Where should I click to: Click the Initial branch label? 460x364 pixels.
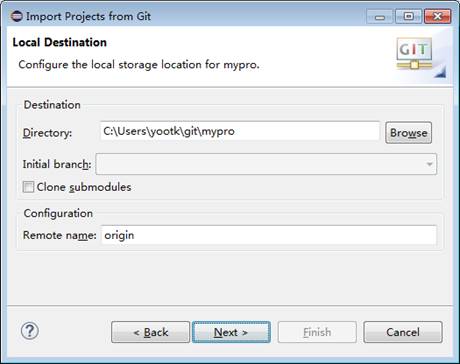point(57,164)
